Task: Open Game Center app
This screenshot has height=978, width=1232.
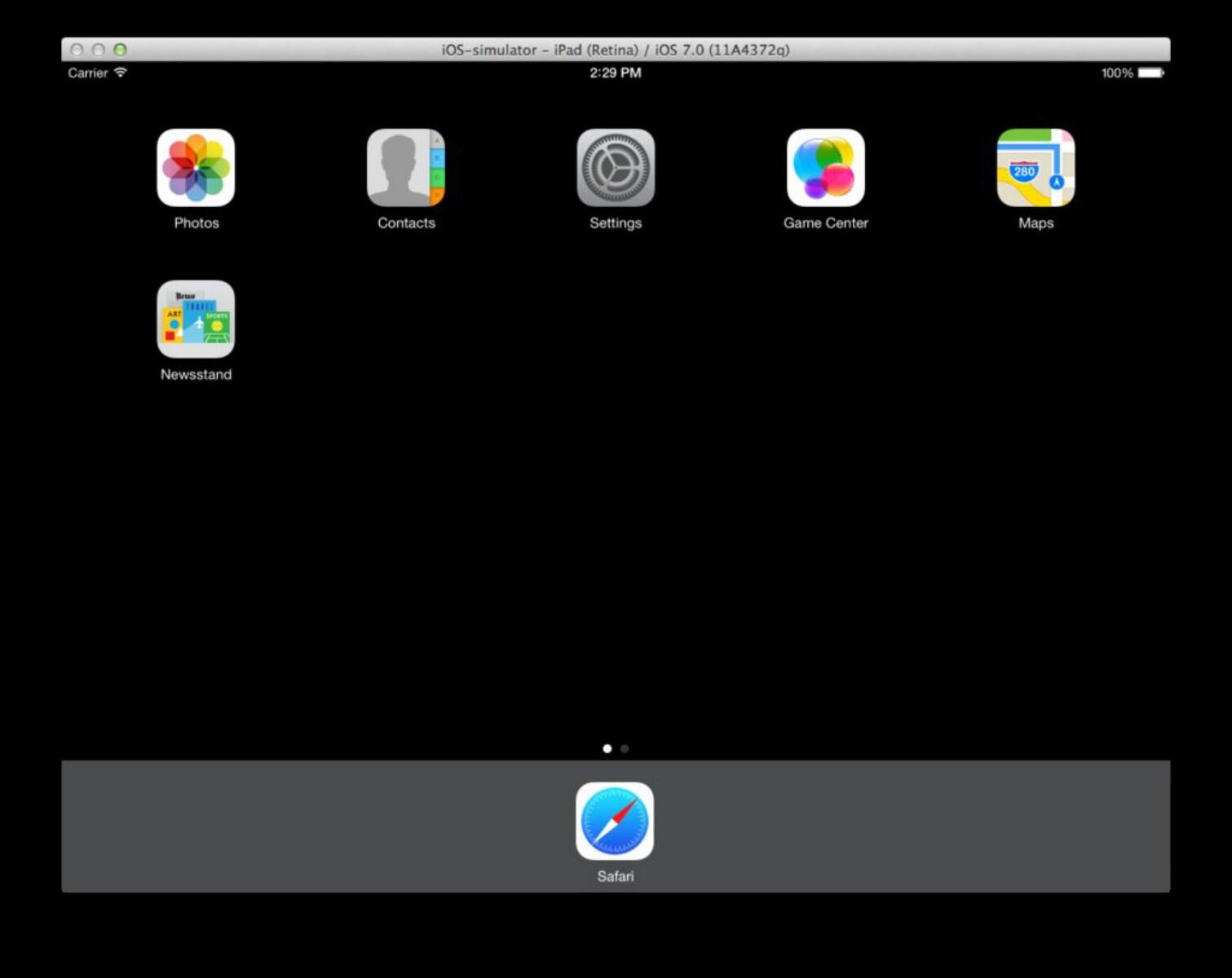Action: point(826,167)
